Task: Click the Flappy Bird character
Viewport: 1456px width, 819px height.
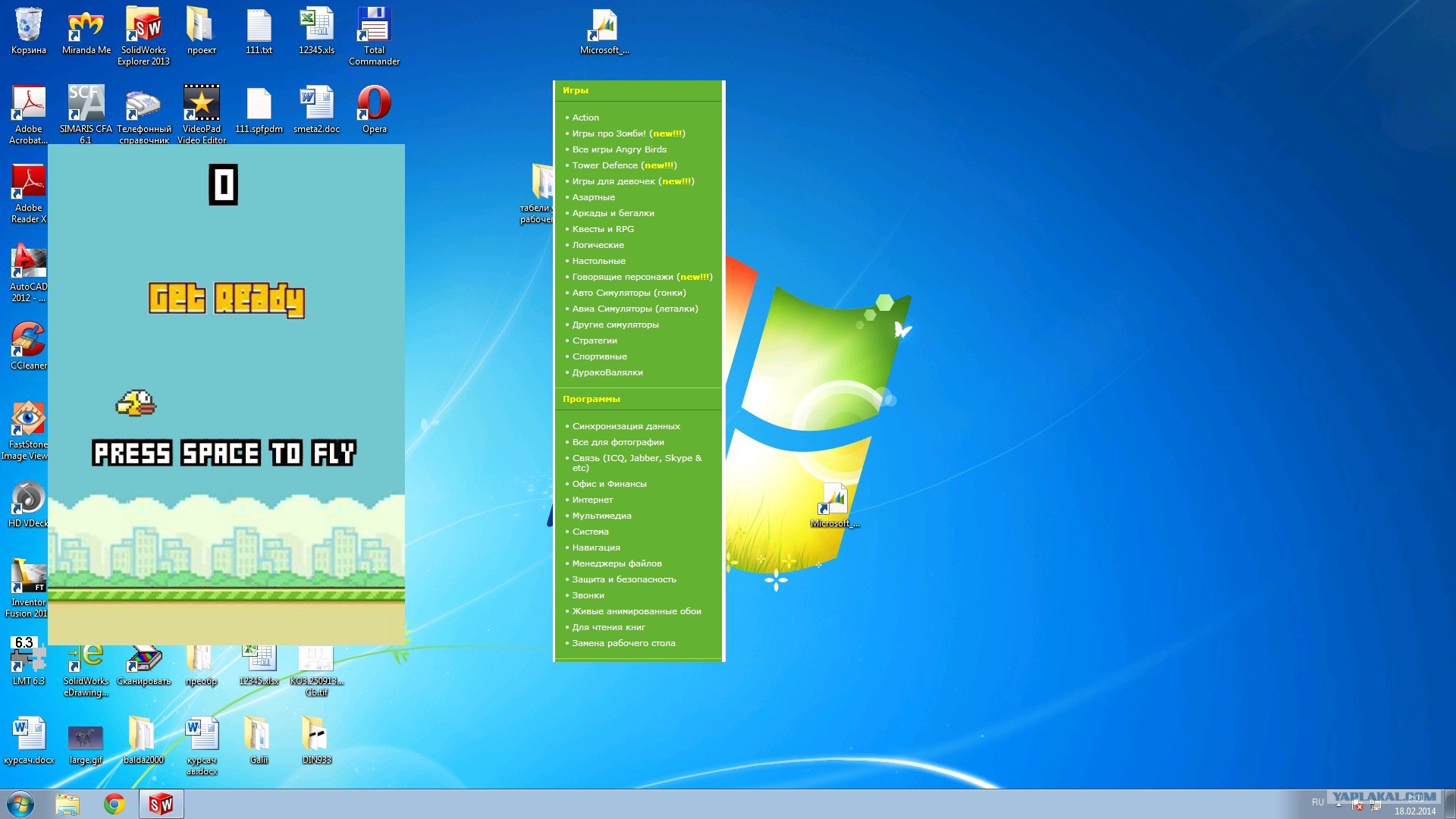Action: coord(136,403)
